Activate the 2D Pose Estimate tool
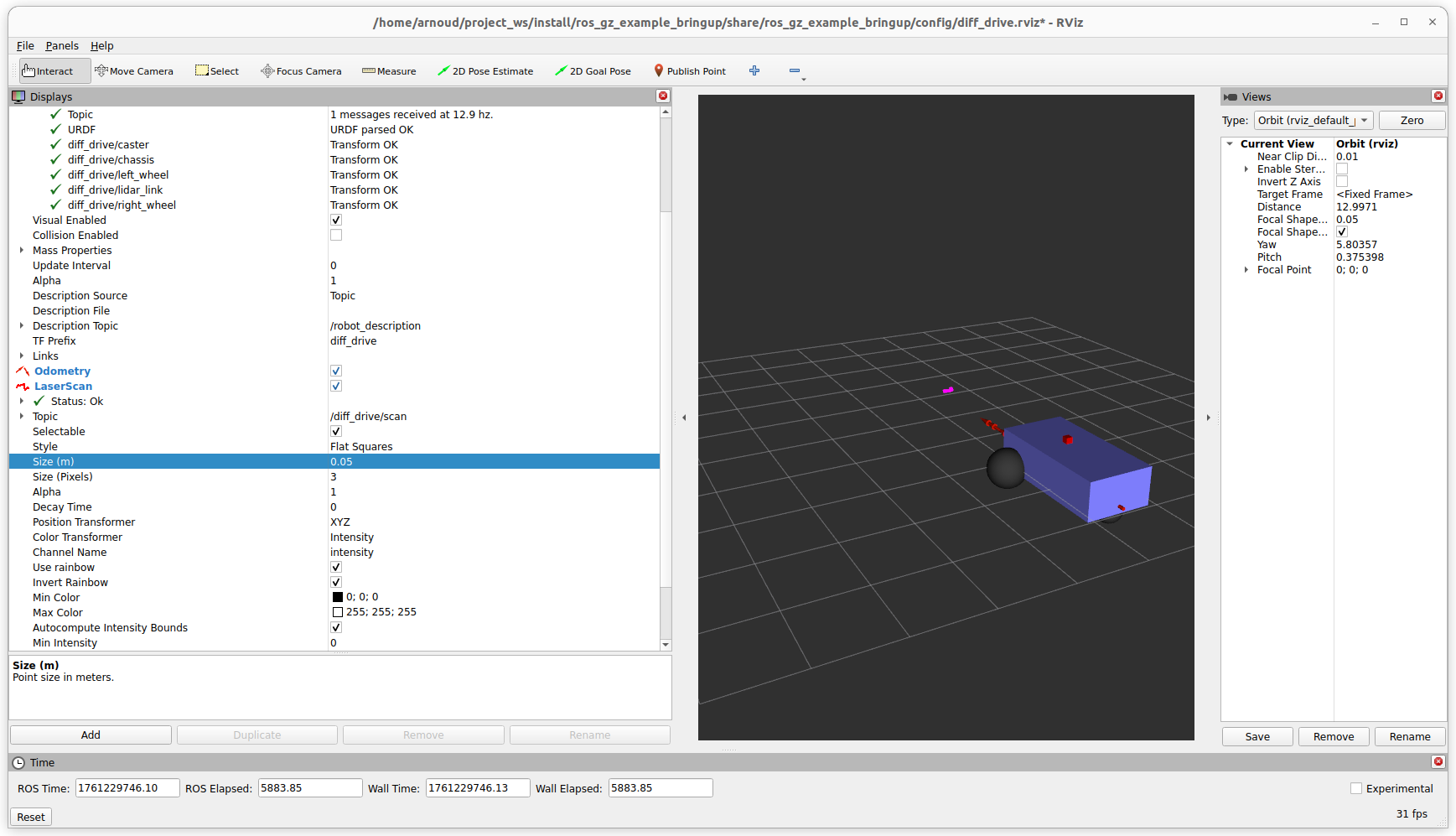1456x836 pixels. click(485, 71)
